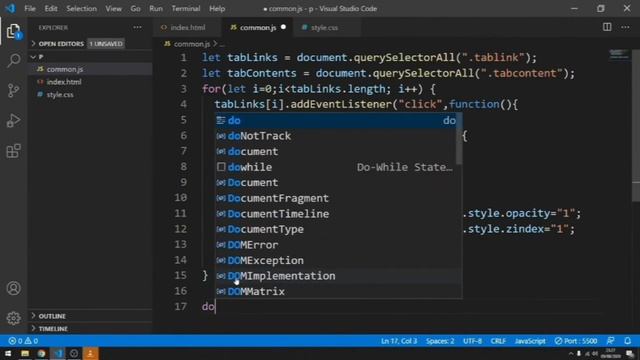Click the feedback icon in status bar
The height and width of the screenshot is (360, 640).
pyautogui.click(x=611, y=341)
